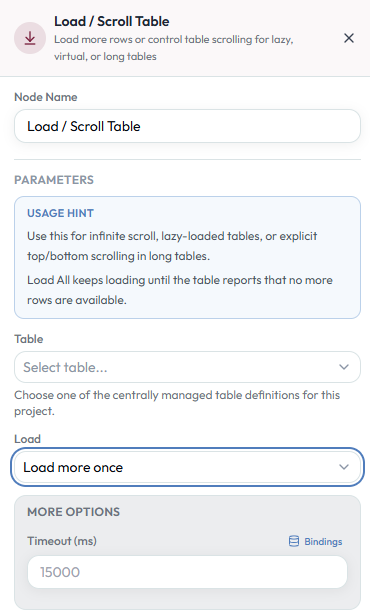
Task: Click the "USAGE HINT" heading text
Action: (x=60, y=213)
